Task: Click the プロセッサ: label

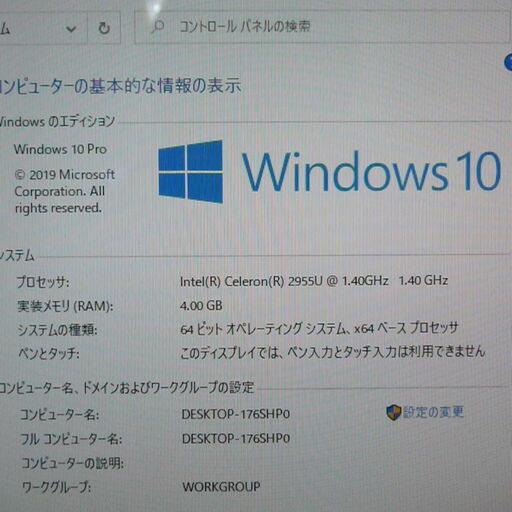Action: point(43,282)
